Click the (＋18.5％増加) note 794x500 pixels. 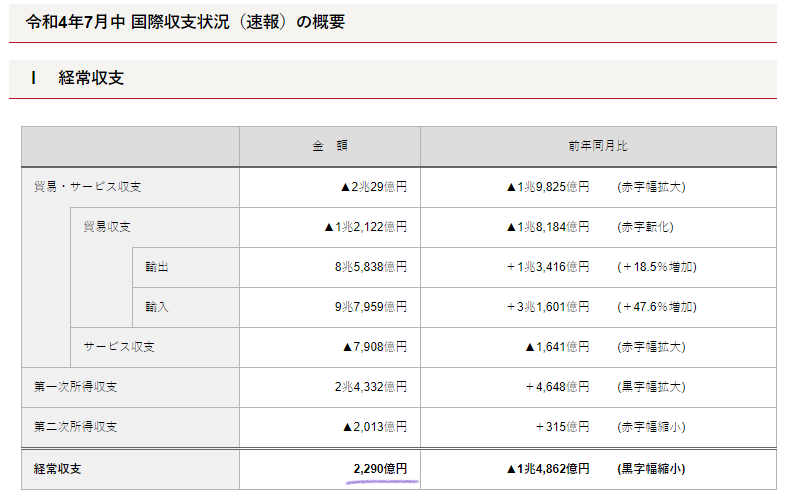point(656,267)
